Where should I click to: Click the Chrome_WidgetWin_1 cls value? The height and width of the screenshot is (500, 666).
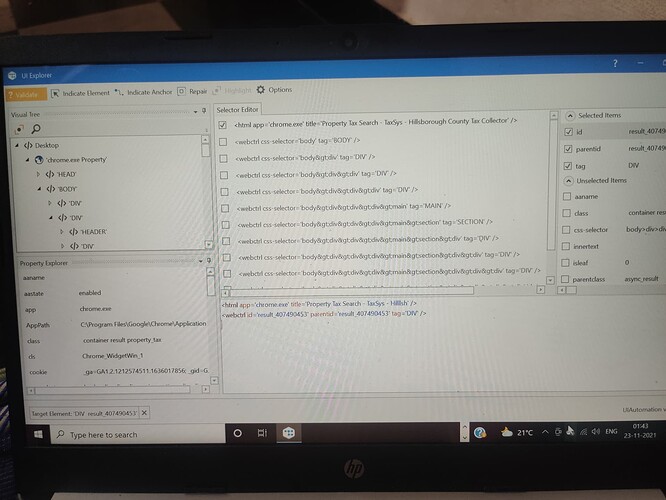coord(113,356)
